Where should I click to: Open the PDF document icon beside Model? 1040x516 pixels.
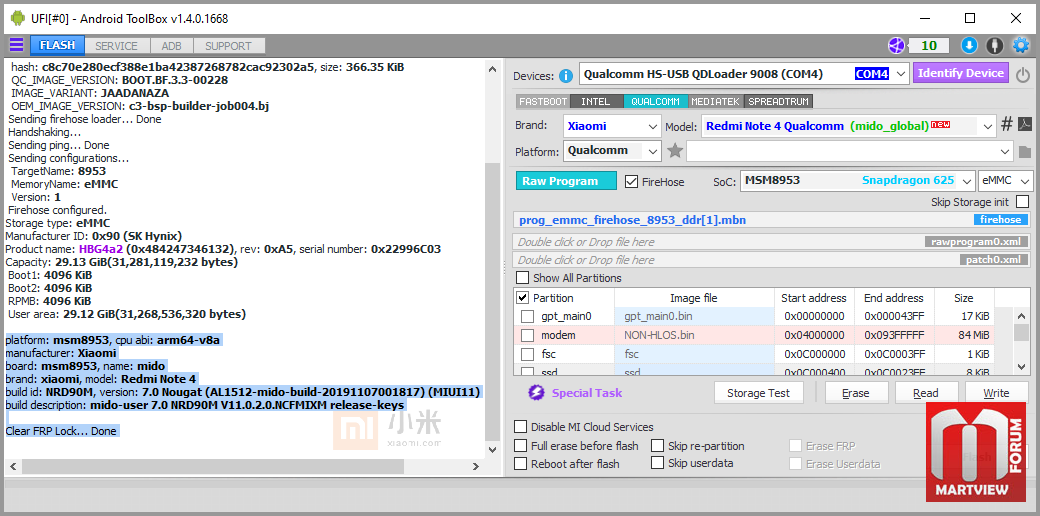click(x=1025, y=125)
